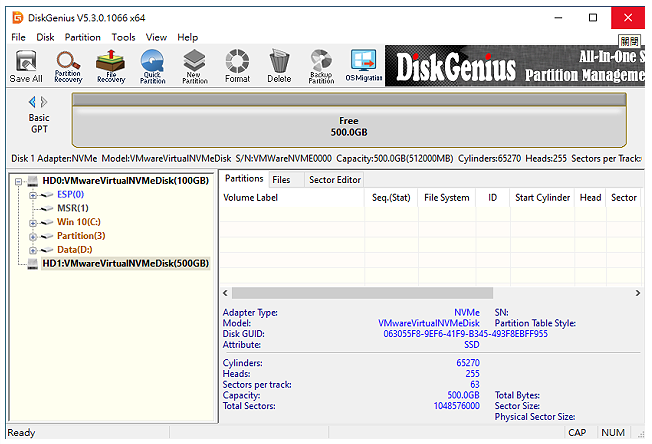Click the File System column header
This screenshot has width=652, height=444.
coord(447,198)
